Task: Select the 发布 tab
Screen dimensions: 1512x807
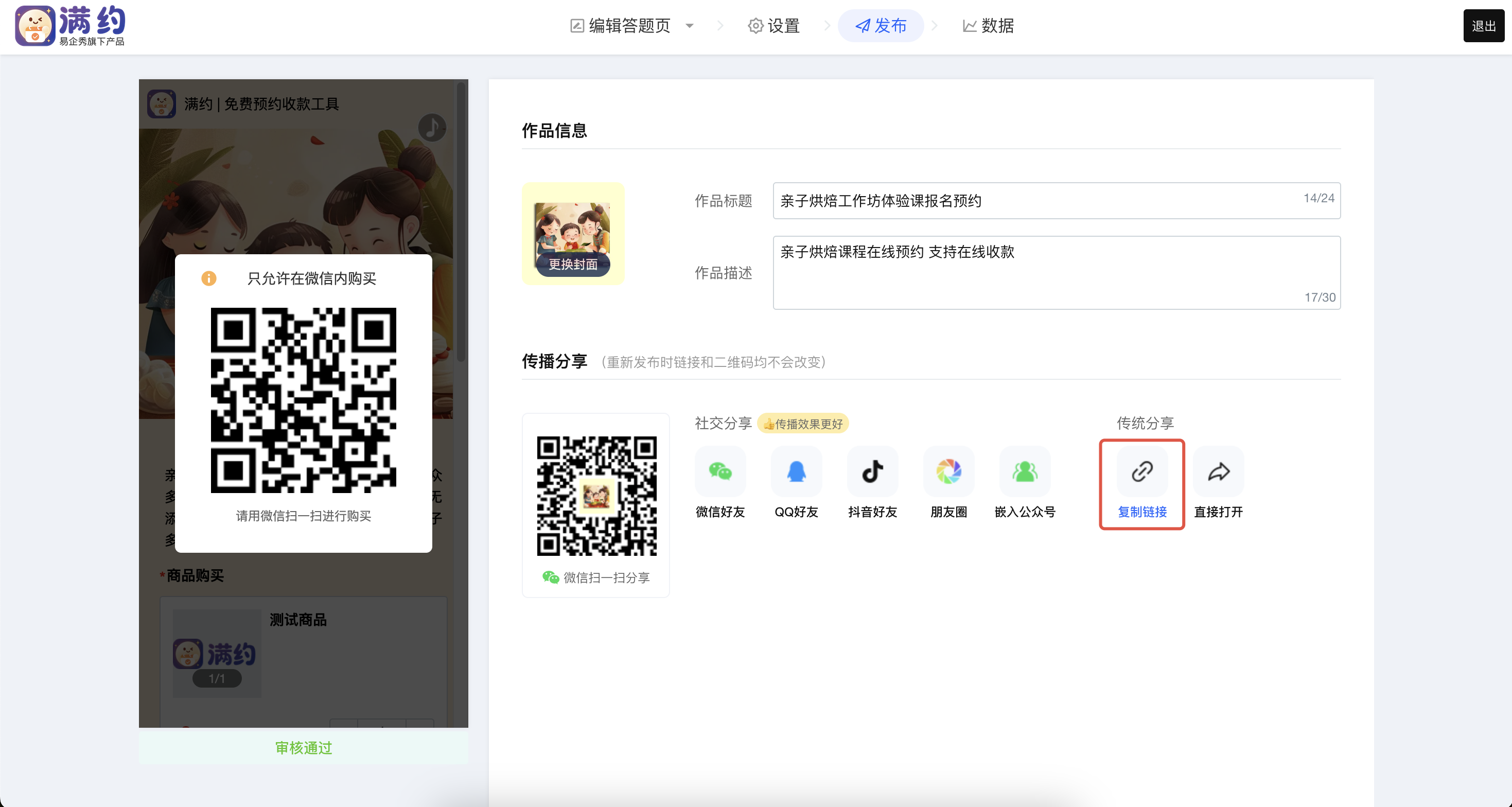Action: tap(881, 26)
